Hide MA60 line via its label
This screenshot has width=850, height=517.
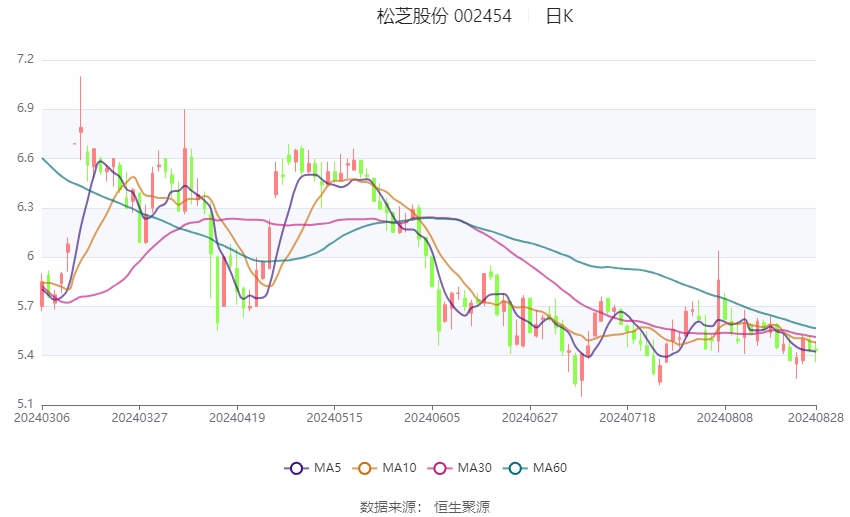pos(550,468)
